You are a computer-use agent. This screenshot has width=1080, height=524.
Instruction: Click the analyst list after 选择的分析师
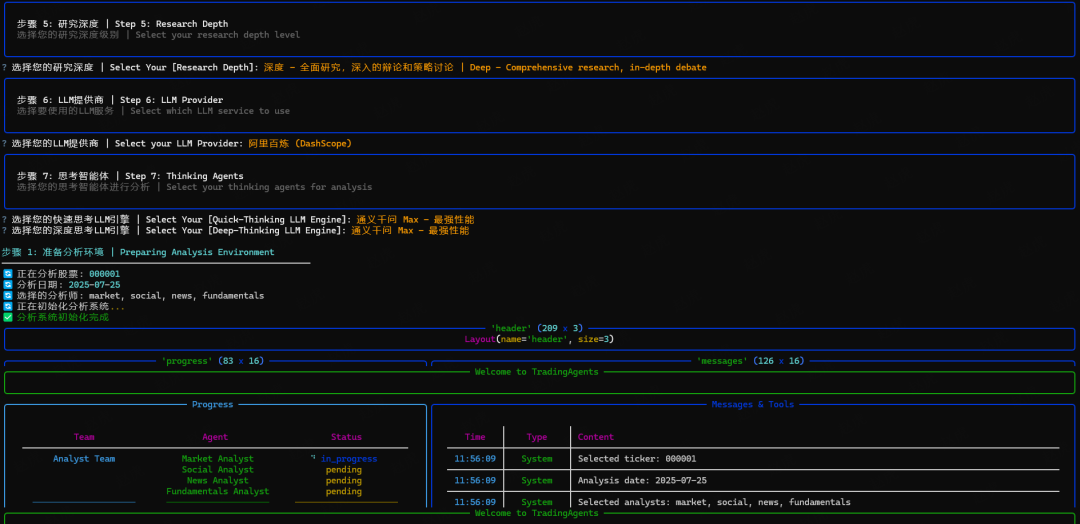pyautogui.click(x=176, y=295)
